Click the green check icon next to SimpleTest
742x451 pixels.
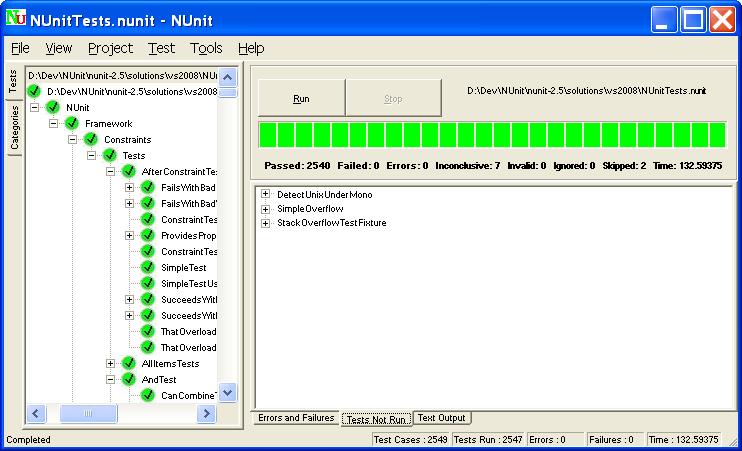pos(148,267)
